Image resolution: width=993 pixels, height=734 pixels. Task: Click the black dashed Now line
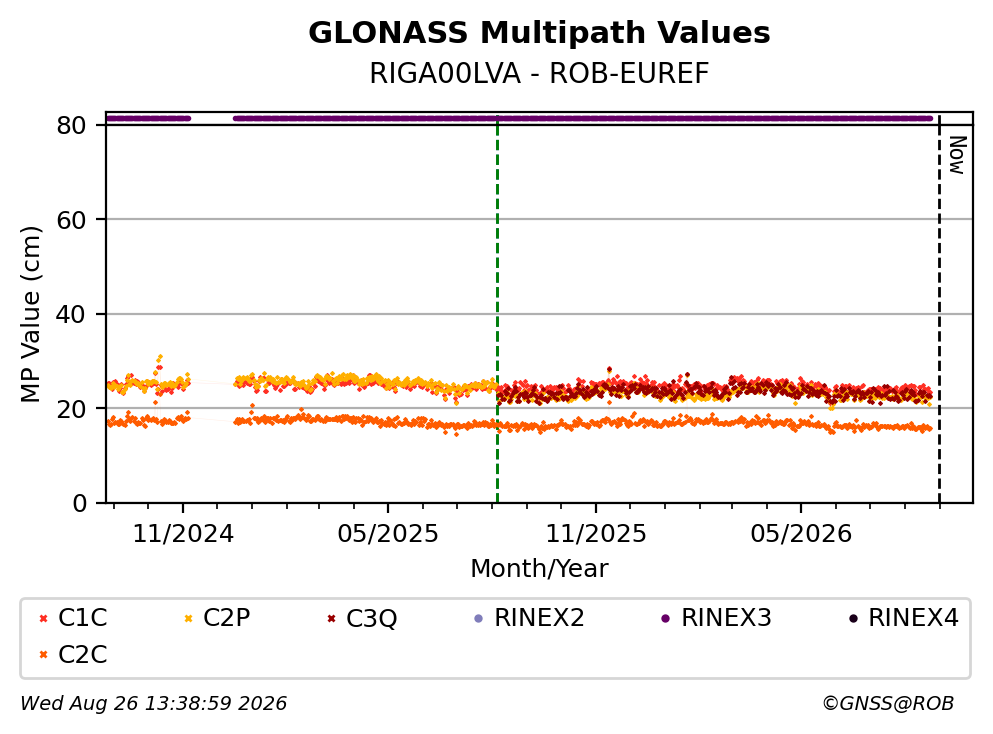(939, 310)
